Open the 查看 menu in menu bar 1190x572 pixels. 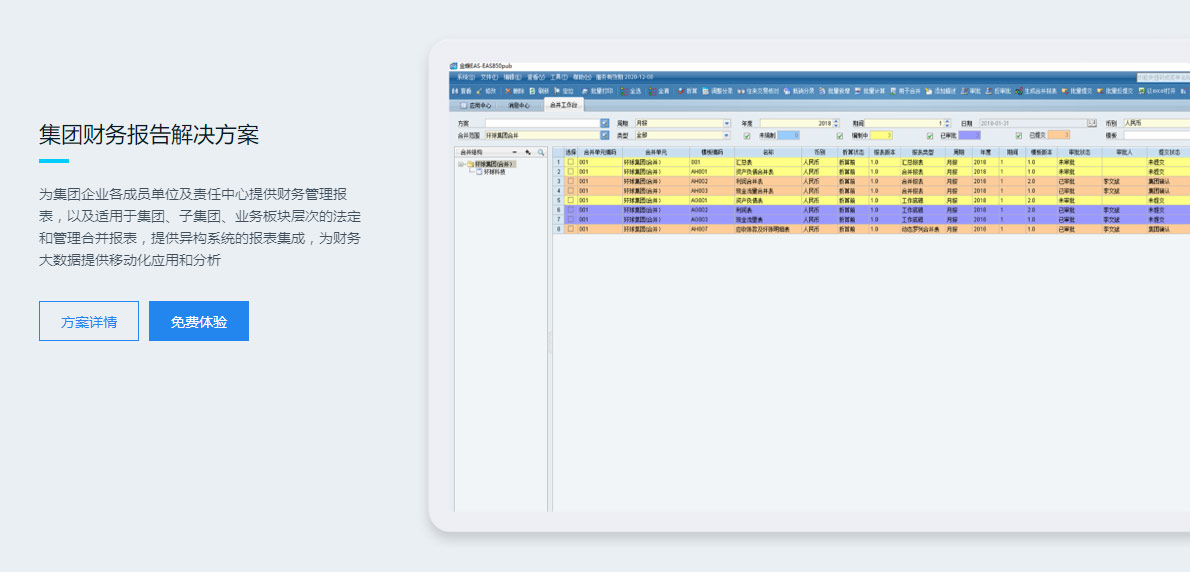tap(536, 77)
